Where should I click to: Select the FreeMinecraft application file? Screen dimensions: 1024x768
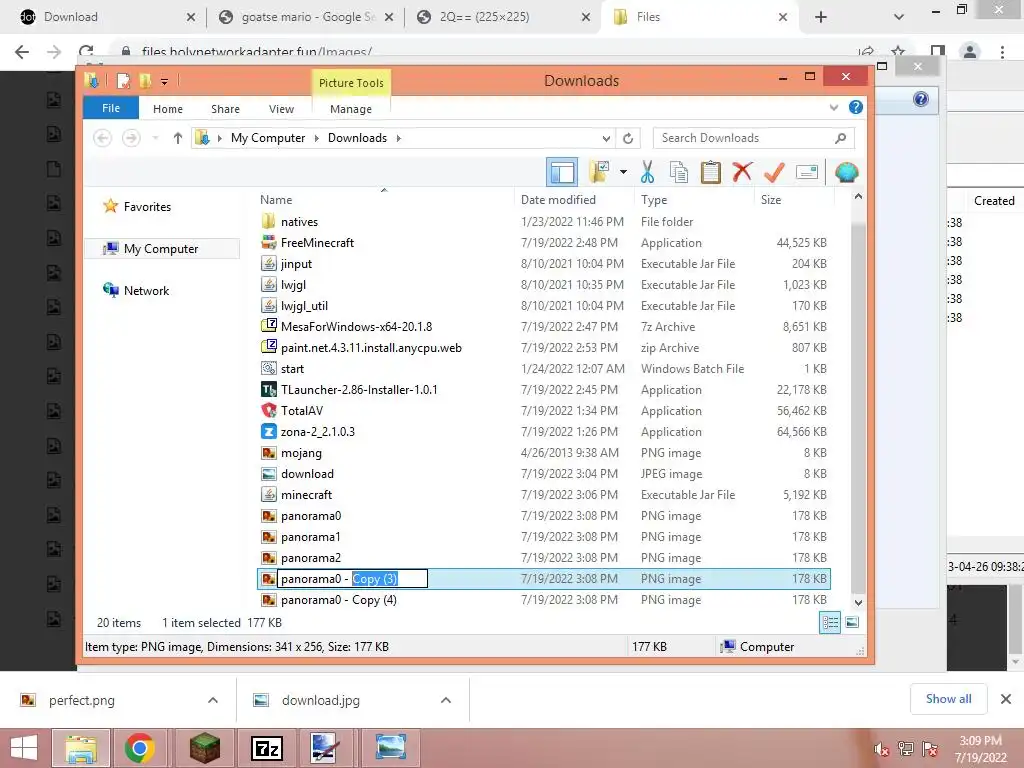click(x=317, y=243)
